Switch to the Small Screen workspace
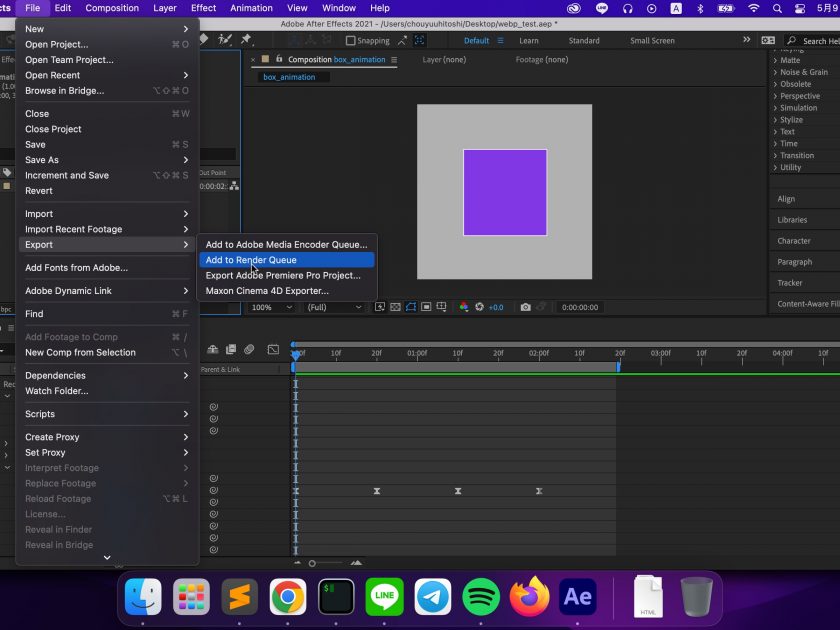 click(652, 41)
